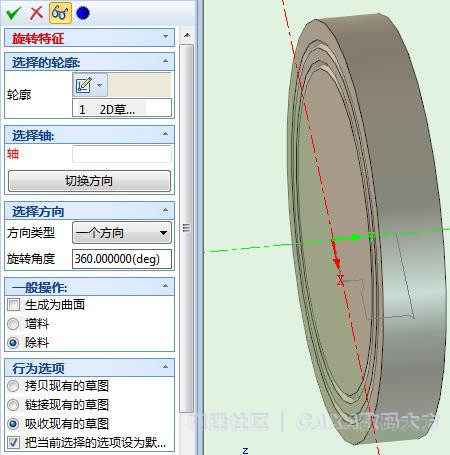The image size is (450, 455).
Task: Toggle the glasses preview icon
Action: point(60,13)
